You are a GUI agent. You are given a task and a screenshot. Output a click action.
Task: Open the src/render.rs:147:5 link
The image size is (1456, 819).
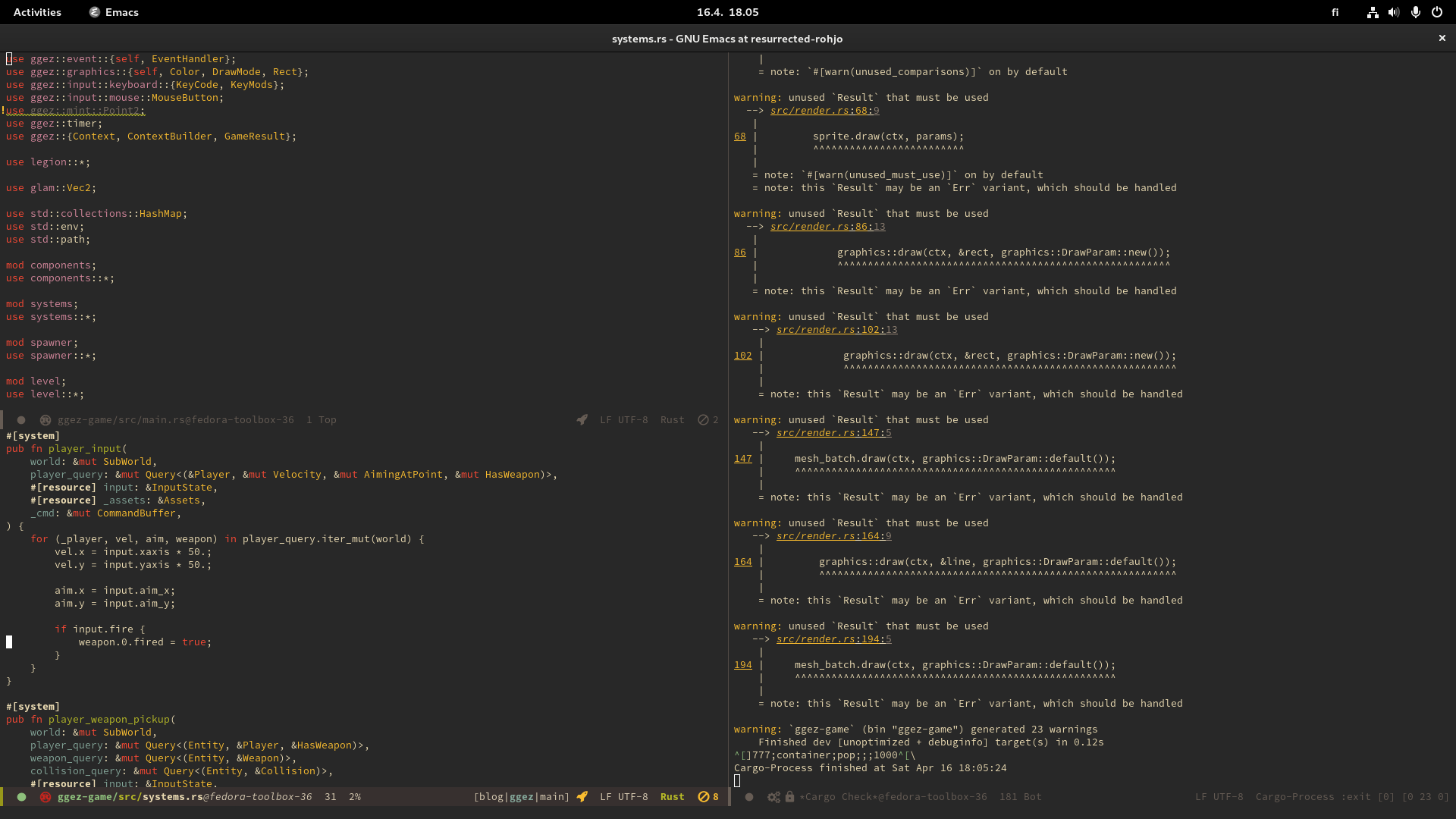(x=834, y=433)
